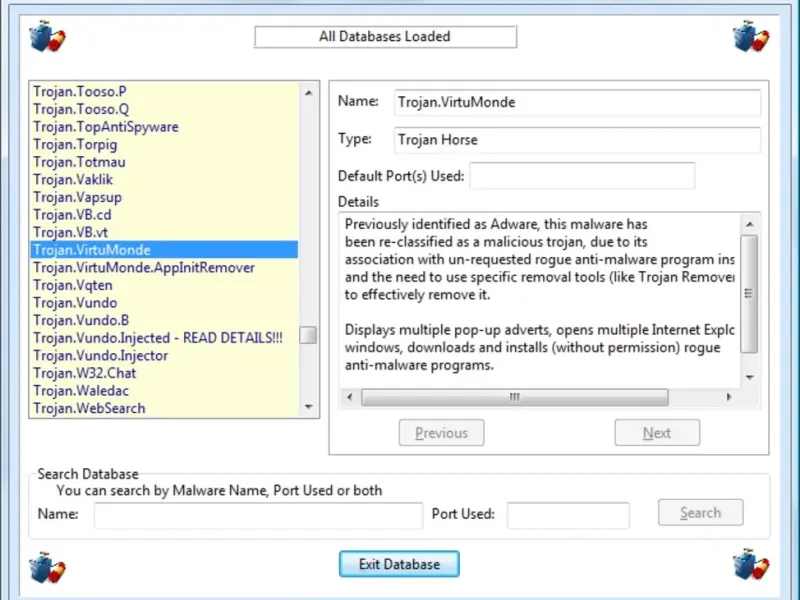This screenshot has height=600, width=800.
Task: Select Trojan.TopAntiSpyware entry
Action: [x=164, y=127]
